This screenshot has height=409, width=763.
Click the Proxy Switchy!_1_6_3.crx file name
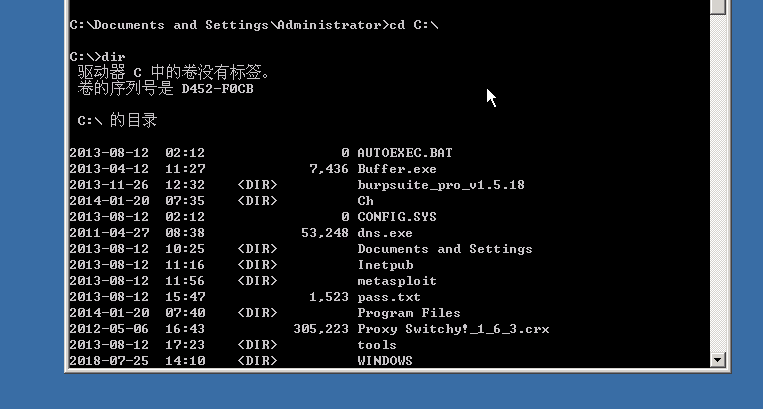click(x=453, y=329)
